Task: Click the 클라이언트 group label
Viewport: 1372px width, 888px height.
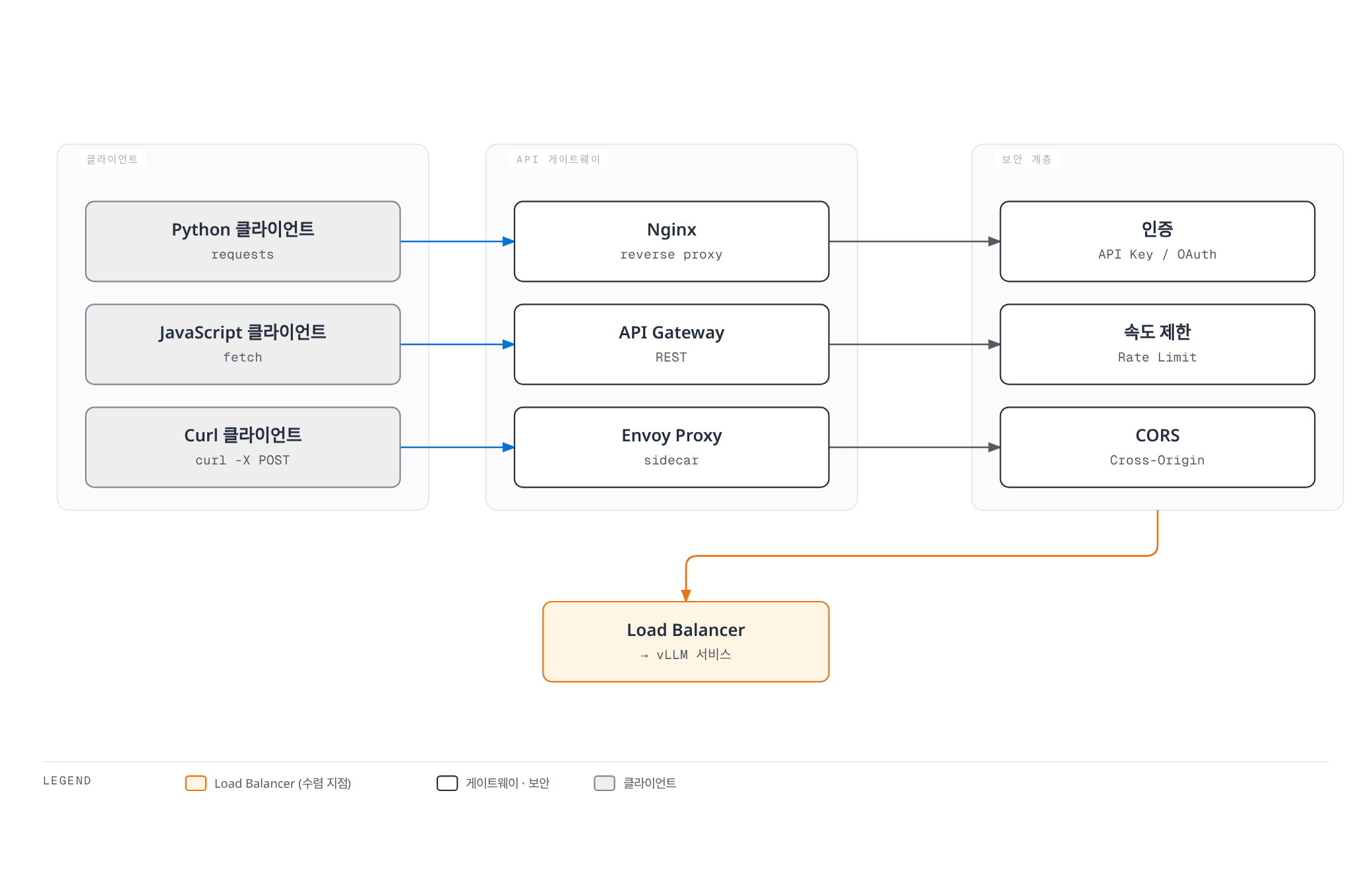Action: [x=112, y=159]
